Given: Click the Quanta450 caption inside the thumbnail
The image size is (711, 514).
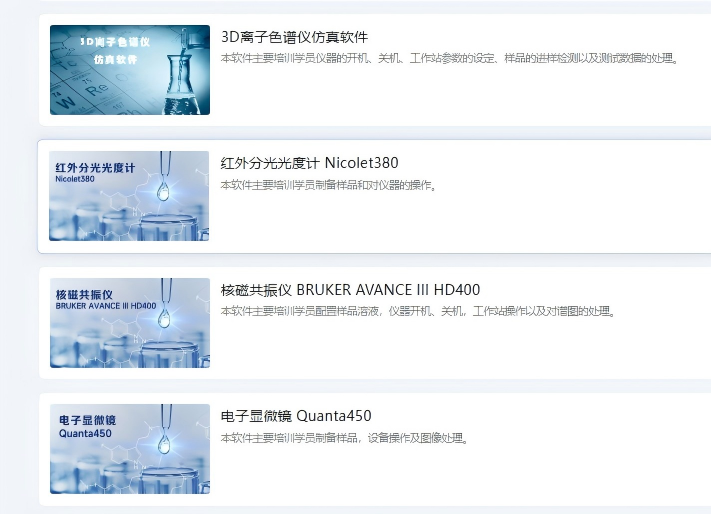Looking at the screenshot, I should (x=85, y=434).
